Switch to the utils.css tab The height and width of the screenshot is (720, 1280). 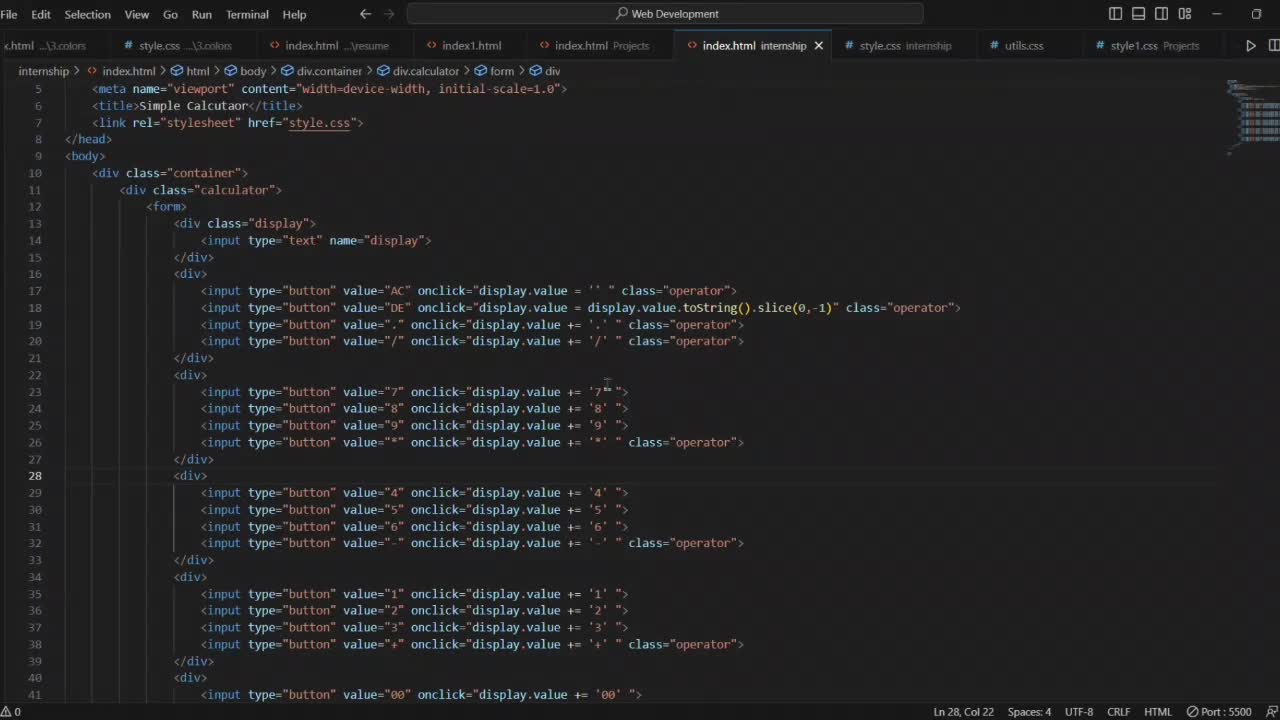pyautogui.click(x=1023, y=46)
